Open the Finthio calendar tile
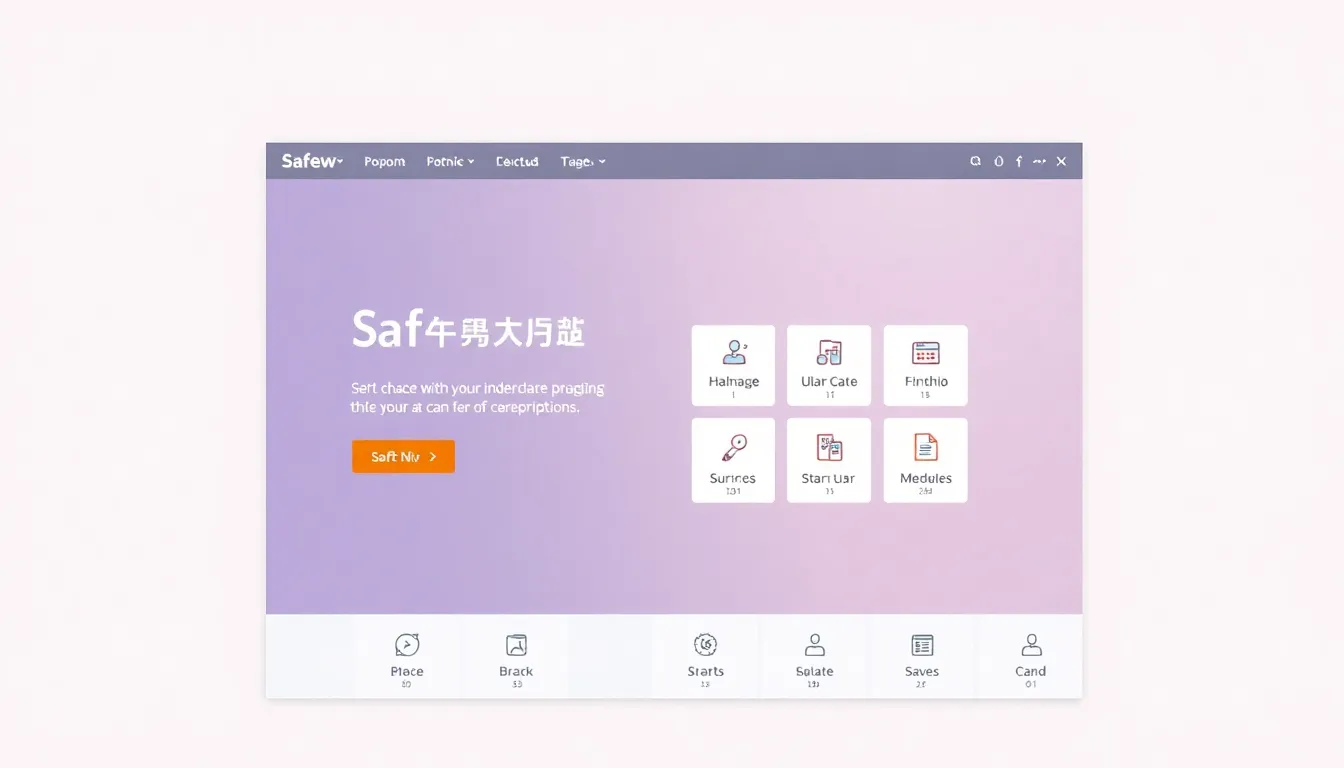 pyautogui.click(x=925, y=354)
